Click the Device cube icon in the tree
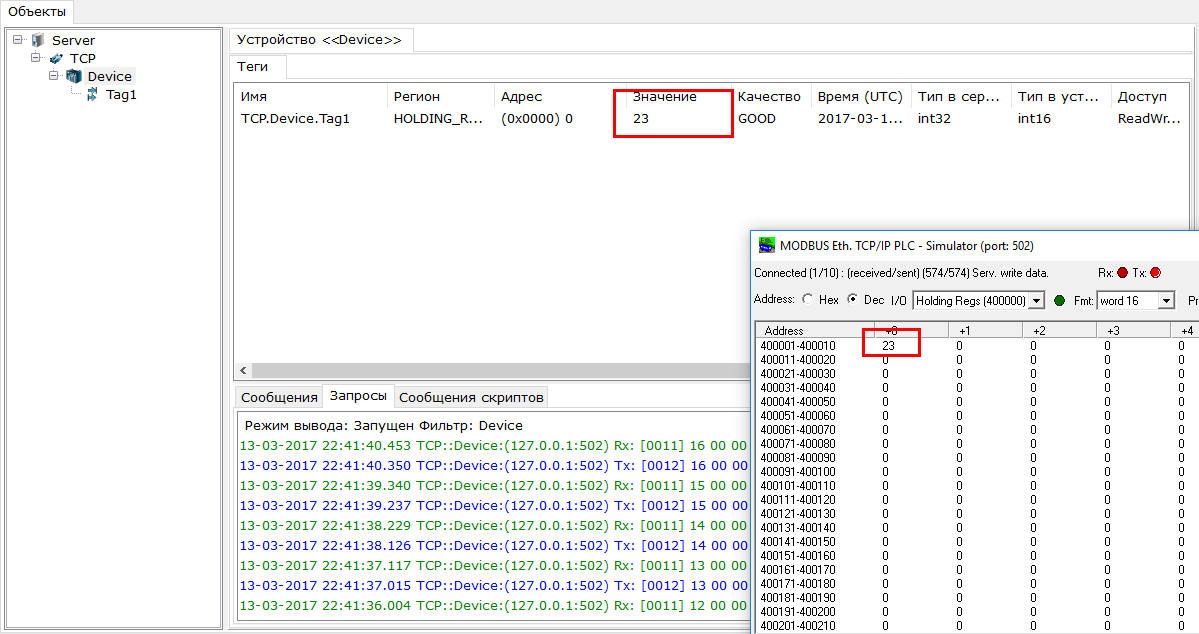Screen dimensions: 1199x634 [73, 75]
